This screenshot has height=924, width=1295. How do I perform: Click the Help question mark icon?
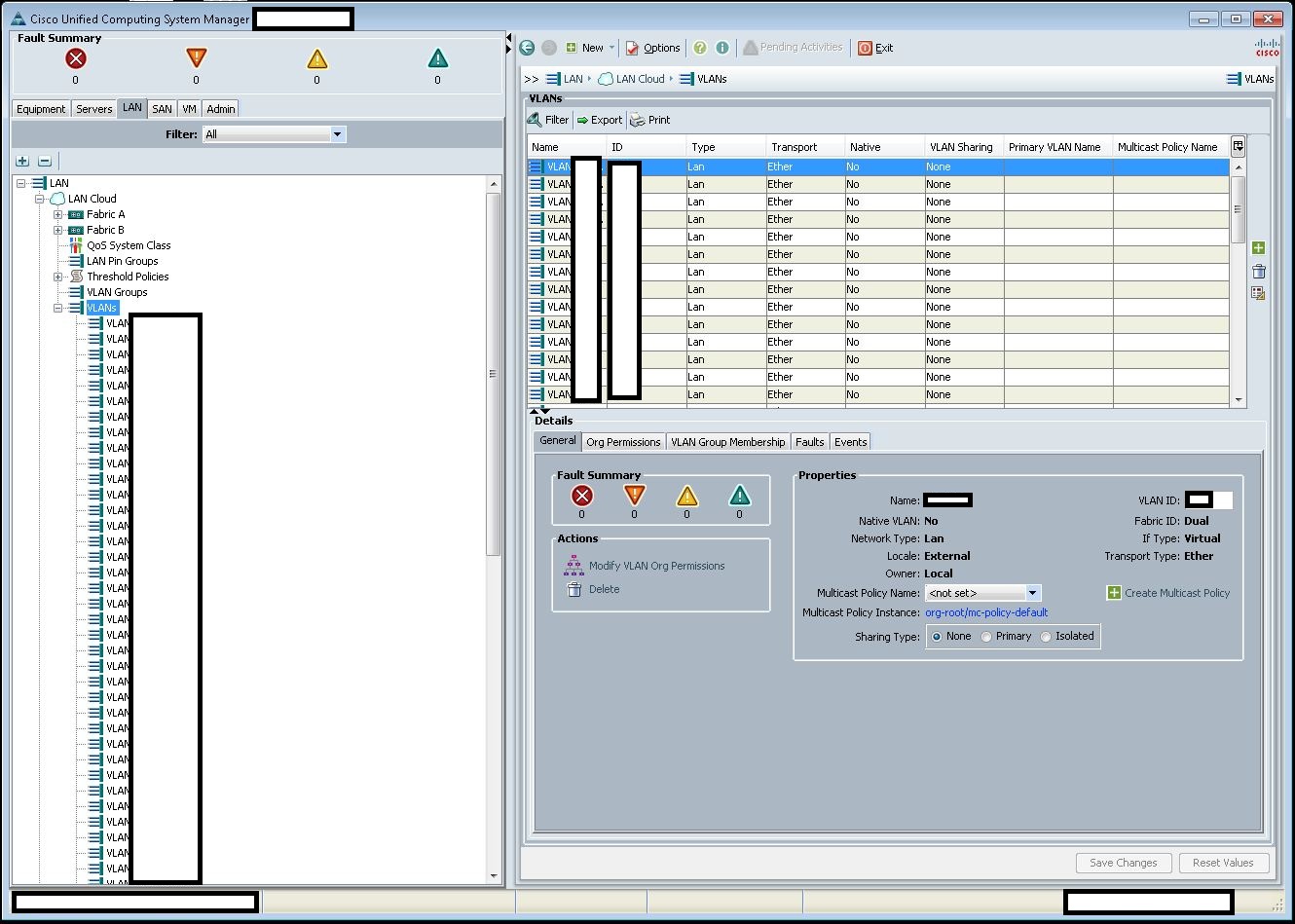[x=700, y=48]
